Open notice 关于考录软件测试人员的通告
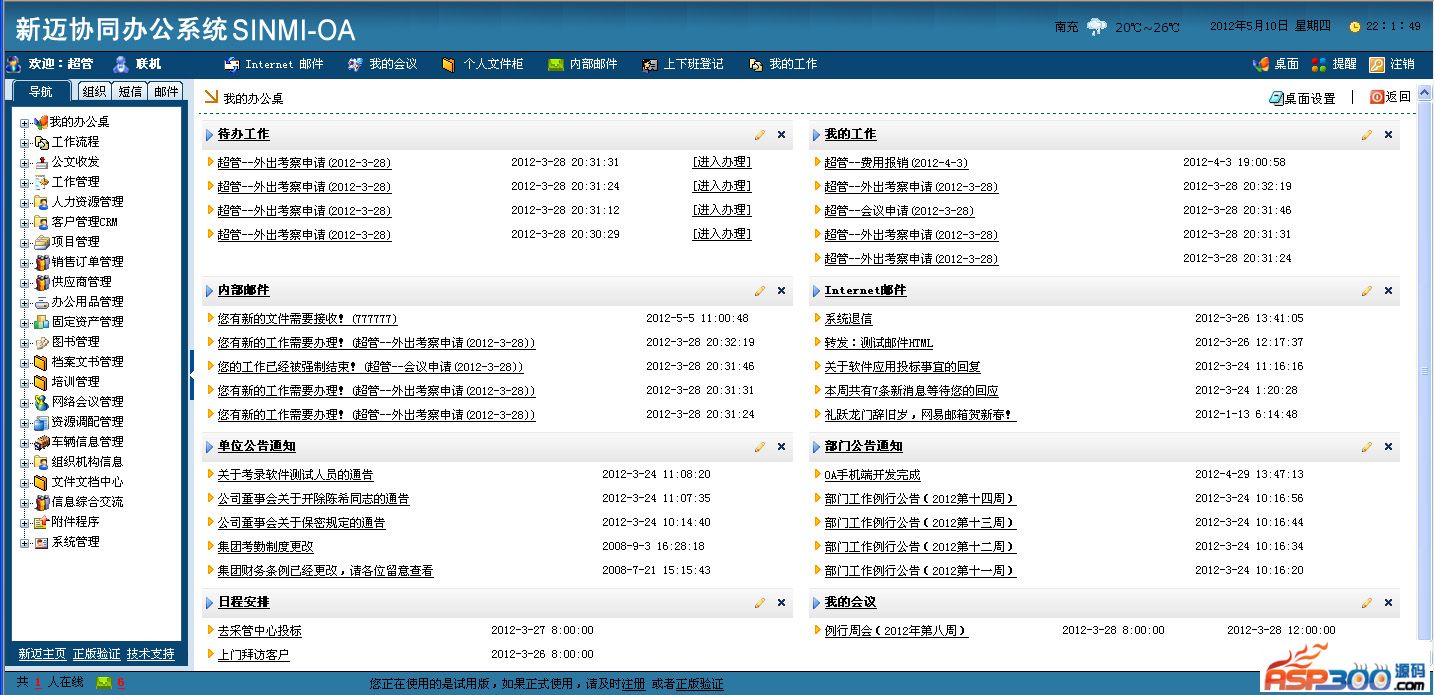Viewport: 1435px width, 695px height. pos(295,475)
